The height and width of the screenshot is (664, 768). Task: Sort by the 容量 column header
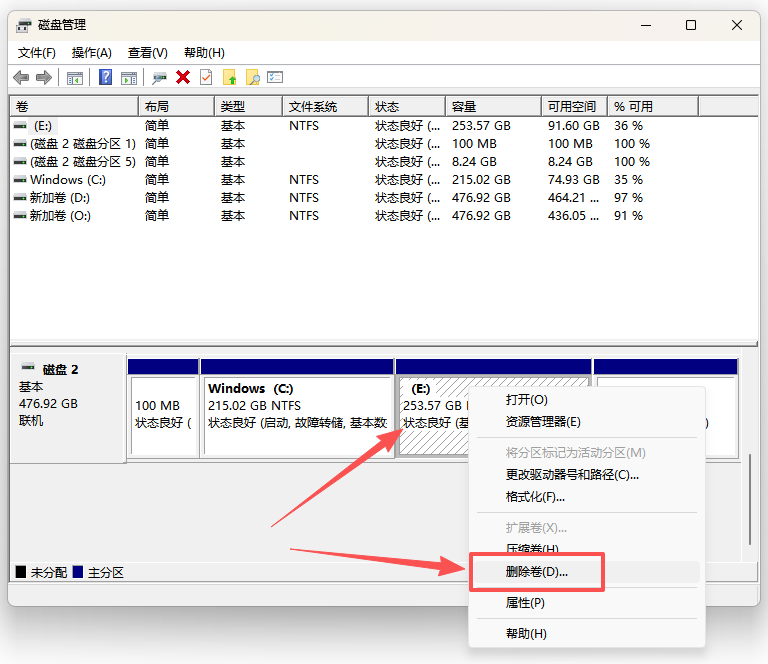(x=464, y=106)
